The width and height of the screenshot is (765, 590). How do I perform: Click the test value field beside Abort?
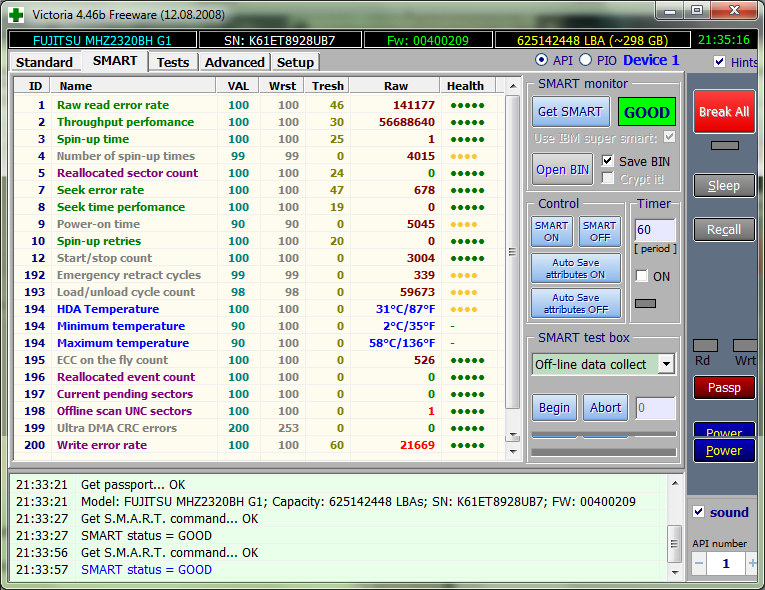coord(655,407)
